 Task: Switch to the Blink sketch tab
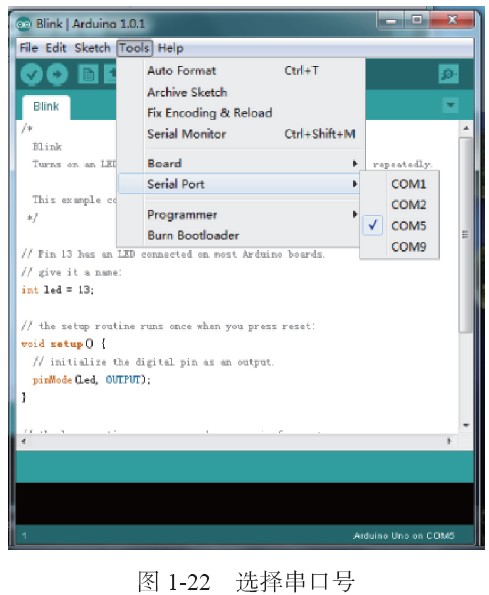(x=46, y=107)
